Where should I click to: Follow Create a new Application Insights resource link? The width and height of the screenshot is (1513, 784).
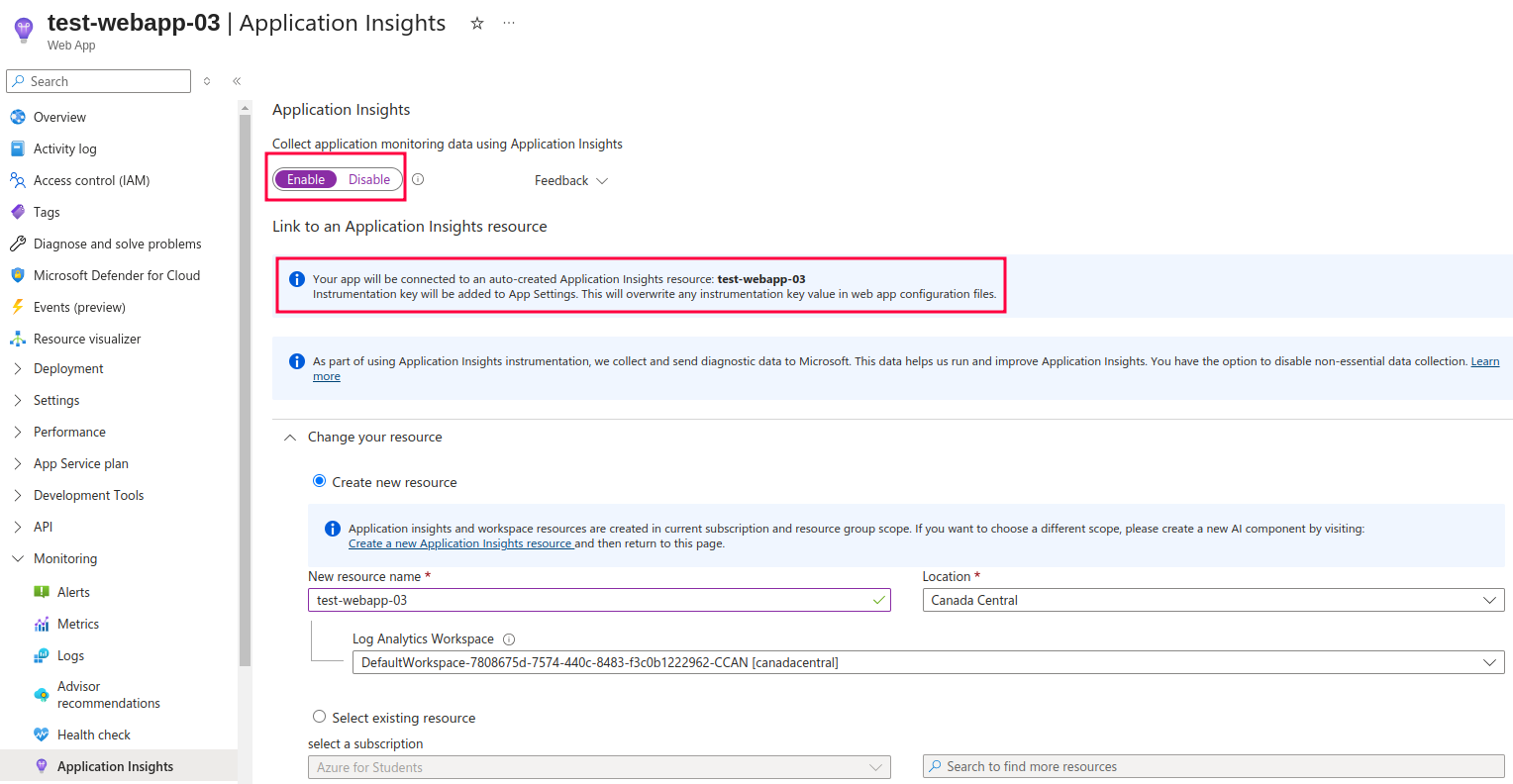click(x=460, y=543)
